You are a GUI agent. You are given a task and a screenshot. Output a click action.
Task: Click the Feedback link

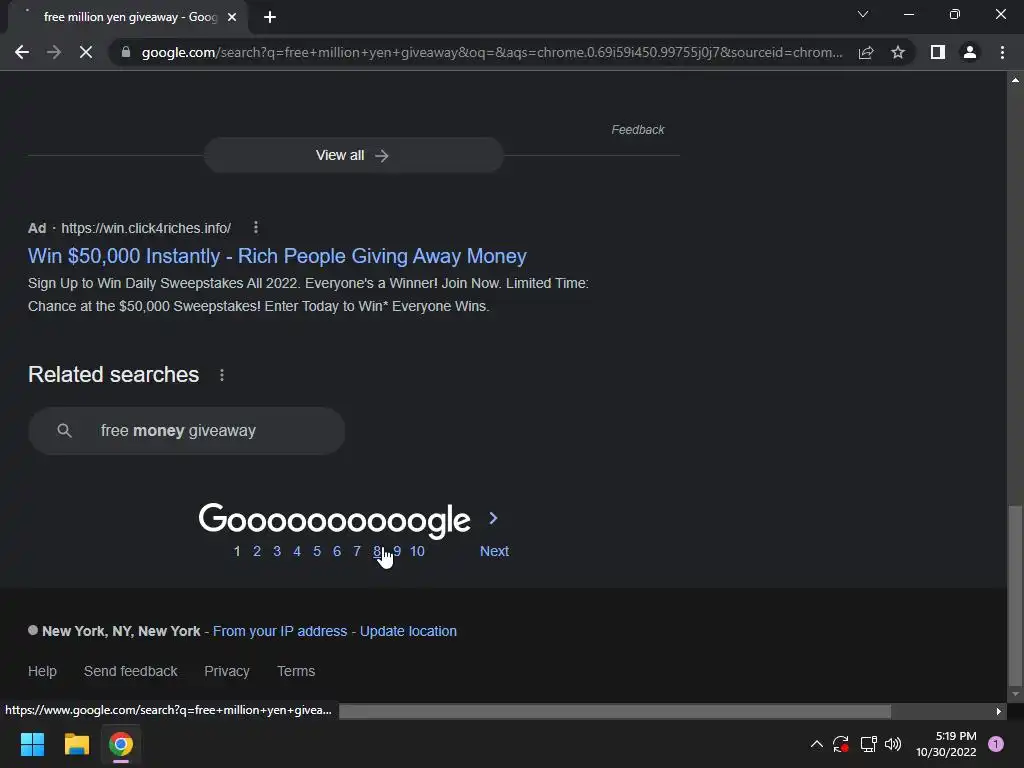coord(637,130)
